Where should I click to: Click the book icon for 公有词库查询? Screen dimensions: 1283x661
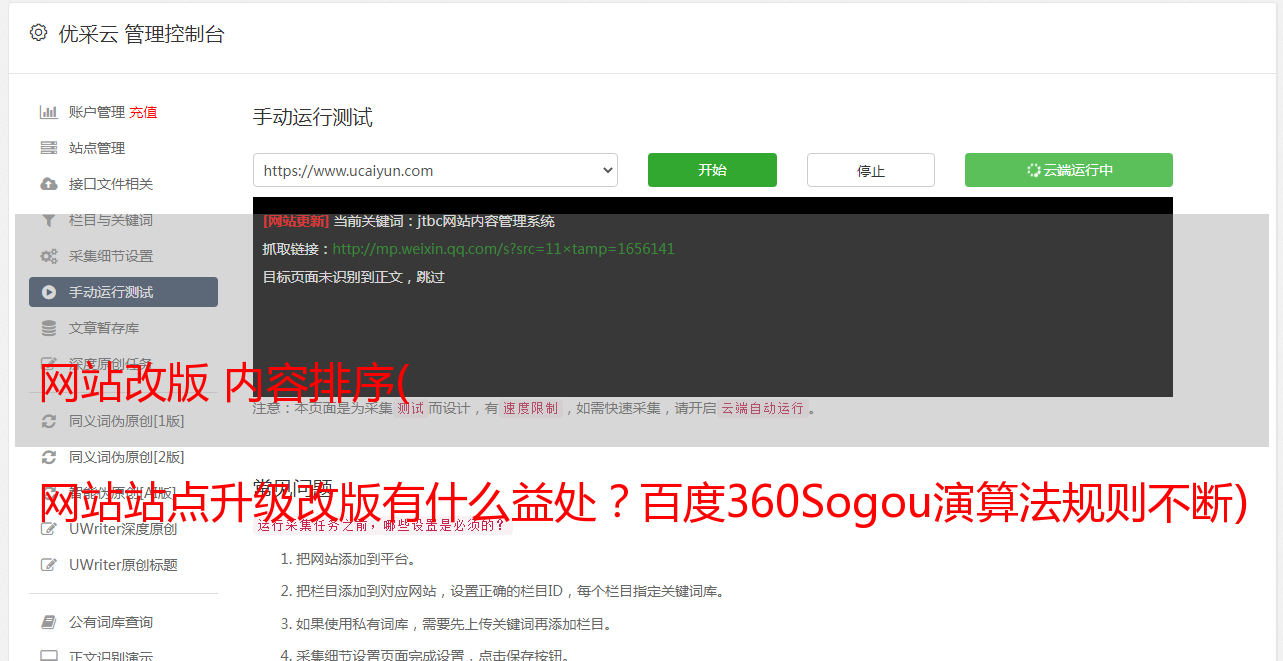pos(48,622)
